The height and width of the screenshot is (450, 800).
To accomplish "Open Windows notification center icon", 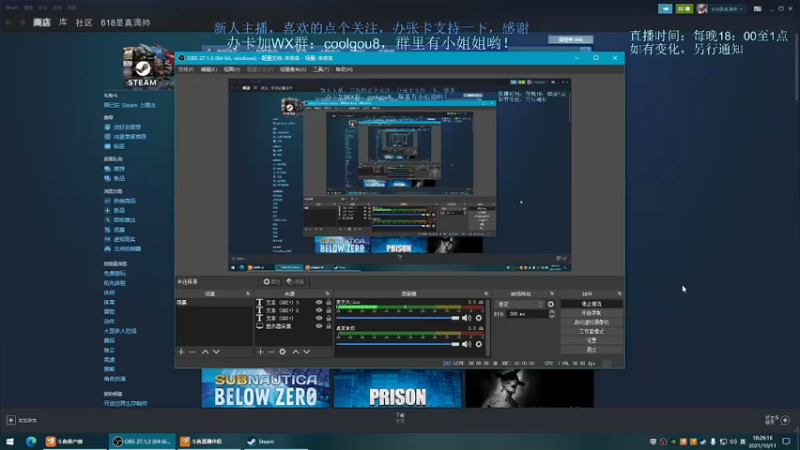I will pyautogui.click(x=786, y=441).
